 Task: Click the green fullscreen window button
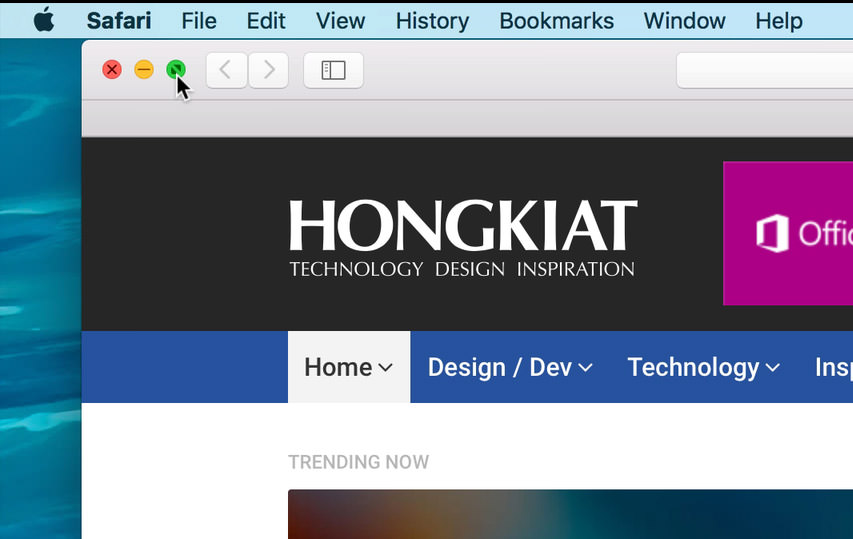point(176,70)
